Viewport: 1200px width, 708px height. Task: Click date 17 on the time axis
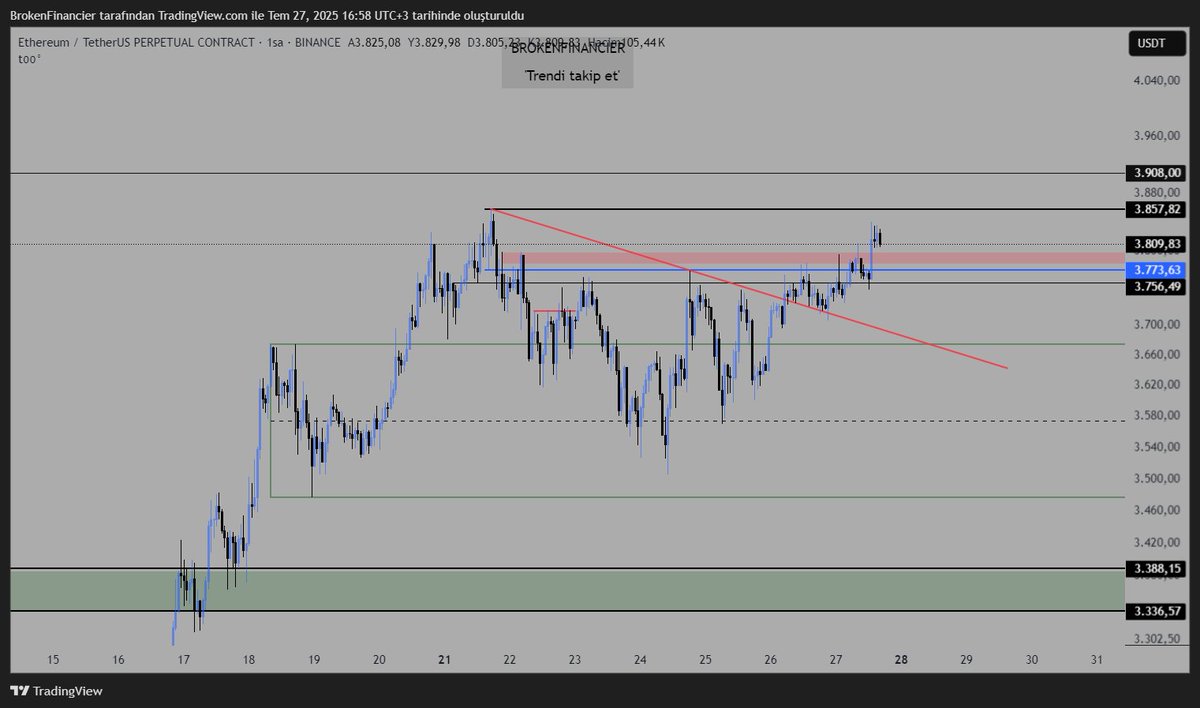pos(183,660)
